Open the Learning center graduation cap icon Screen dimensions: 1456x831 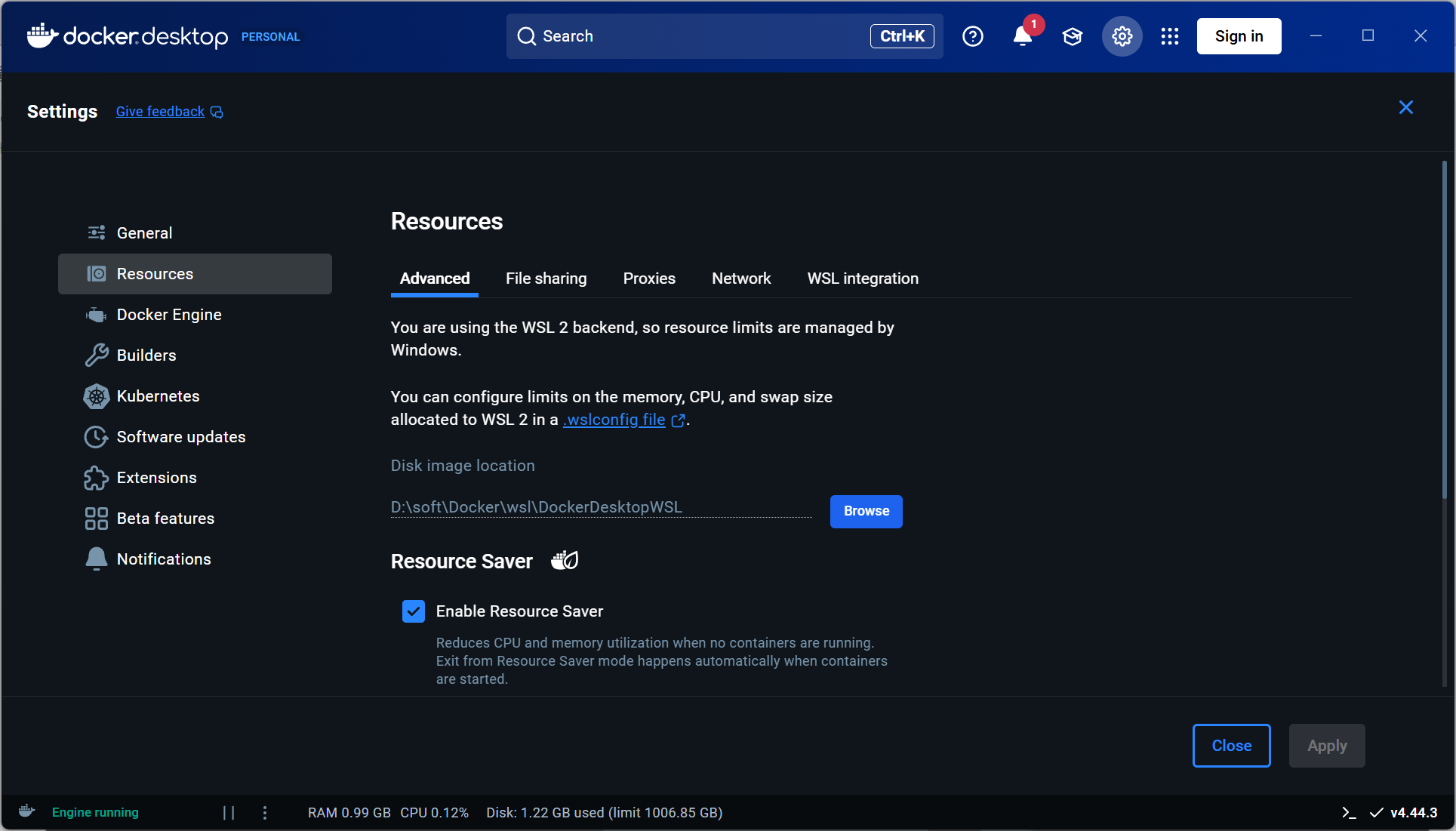[1073, 36]
